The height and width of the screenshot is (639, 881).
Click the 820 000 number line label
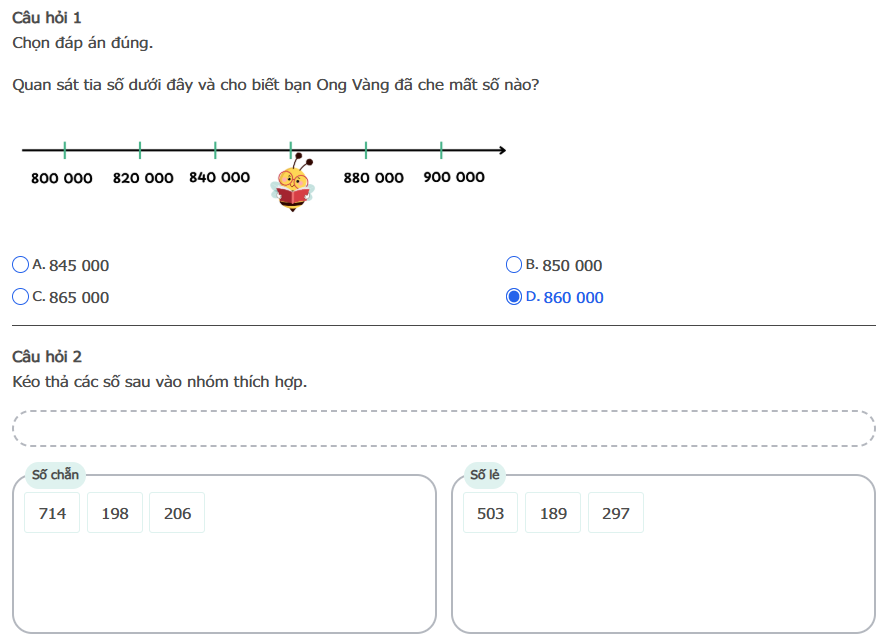pyautogui.click(x=143, y=178)
